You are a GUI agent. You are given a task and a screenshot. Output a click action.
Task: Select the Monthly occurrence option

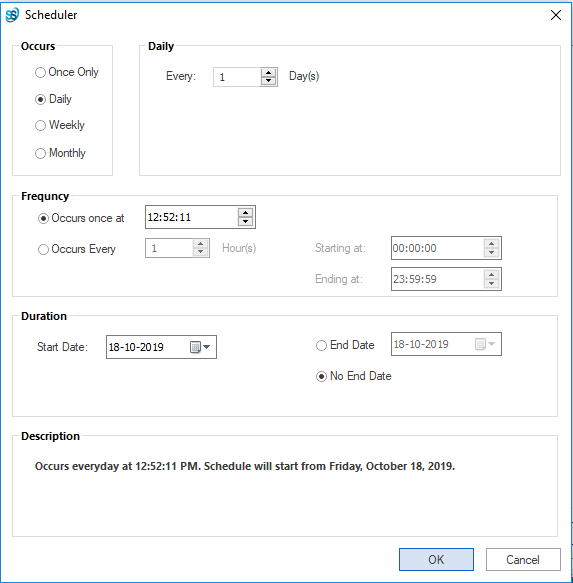point(60,153)
